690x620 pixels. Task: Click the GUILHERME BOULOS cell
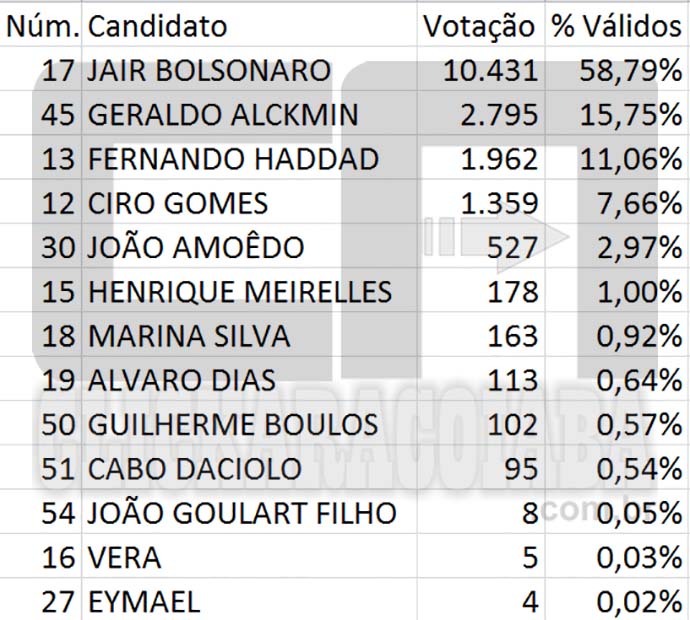(249, 423)
